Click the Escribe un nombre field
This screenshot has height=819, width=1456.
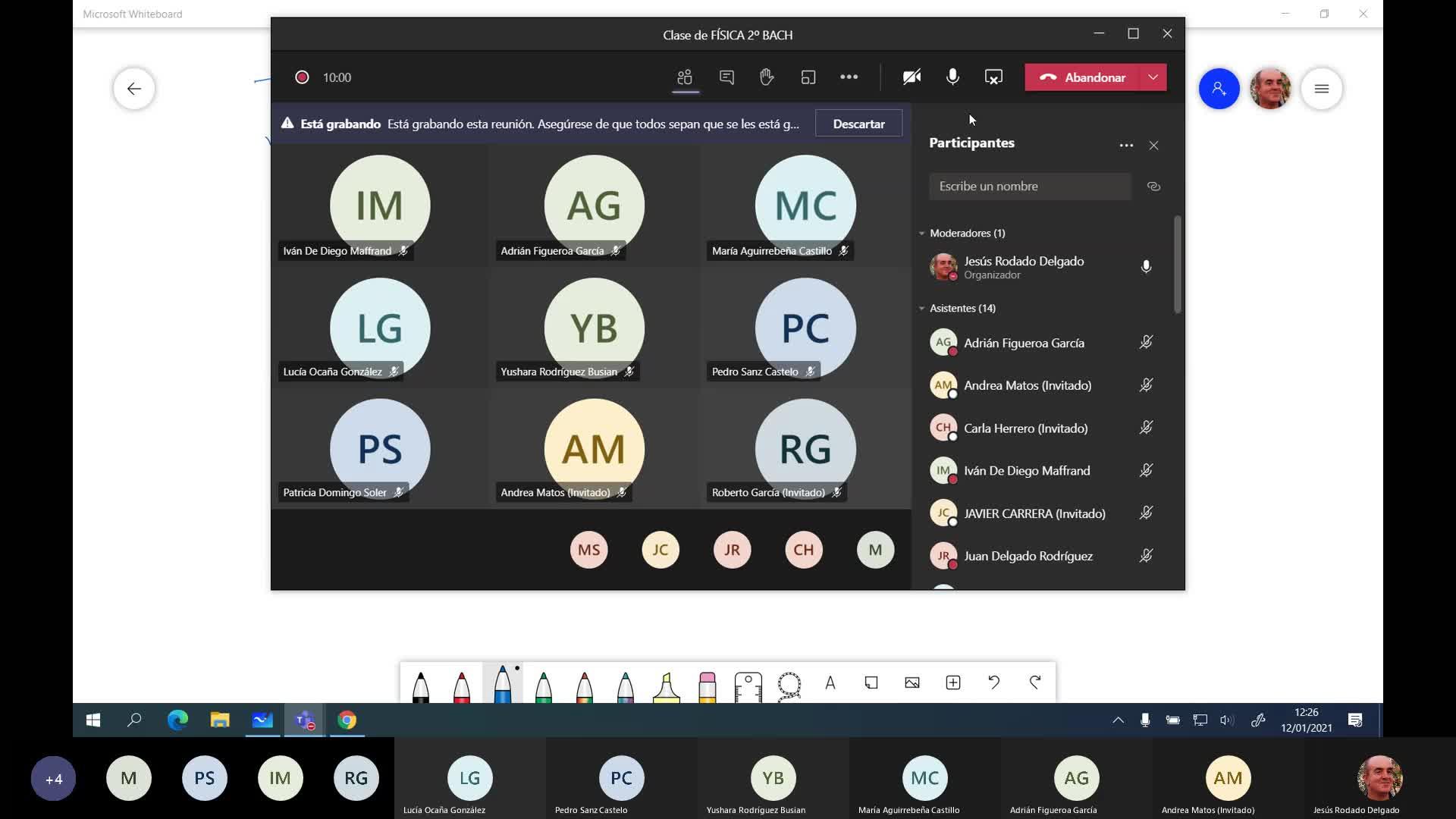coord(1029,187)
